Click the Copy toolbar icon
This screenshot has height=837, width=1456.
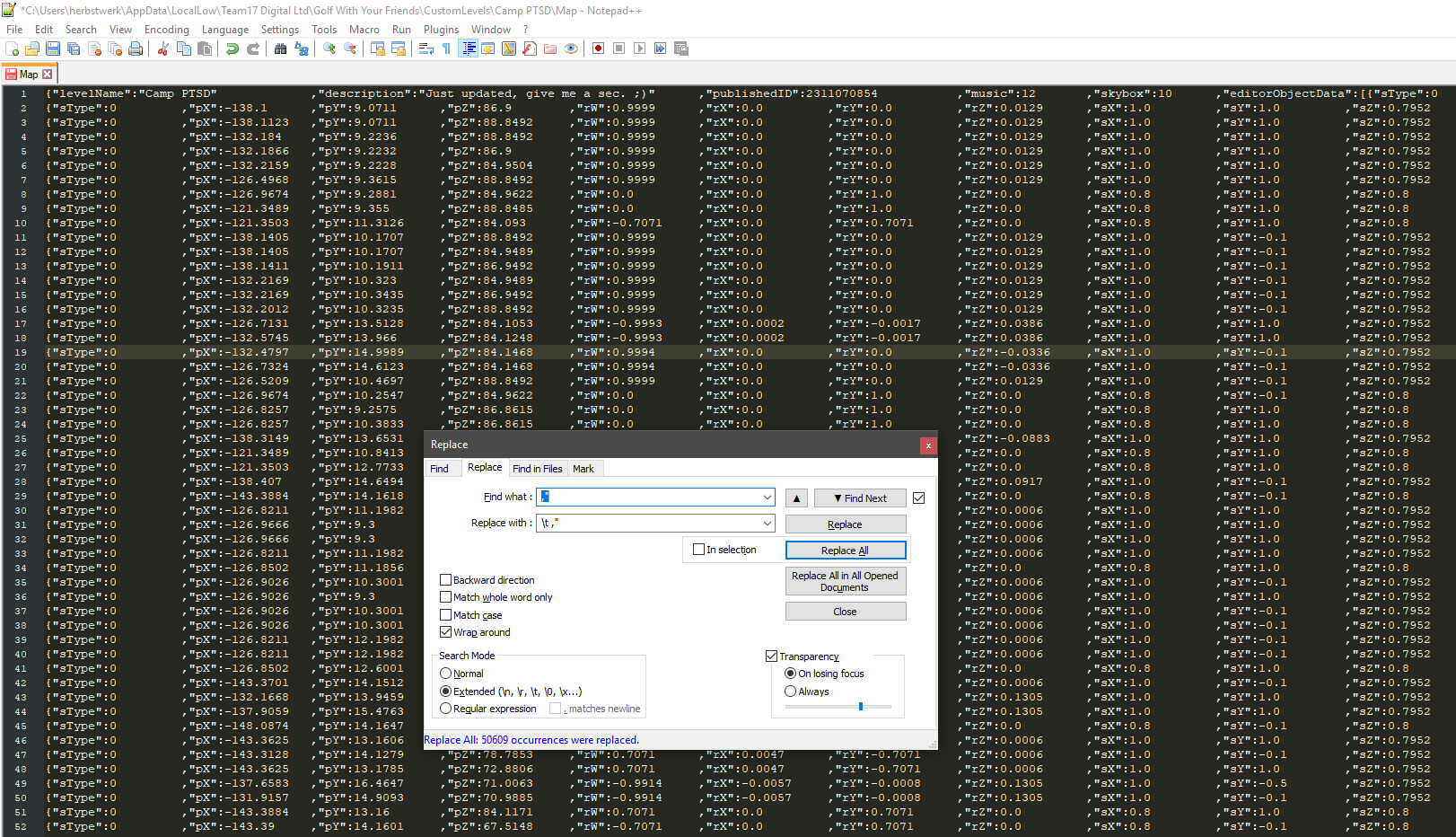(184, 48)
